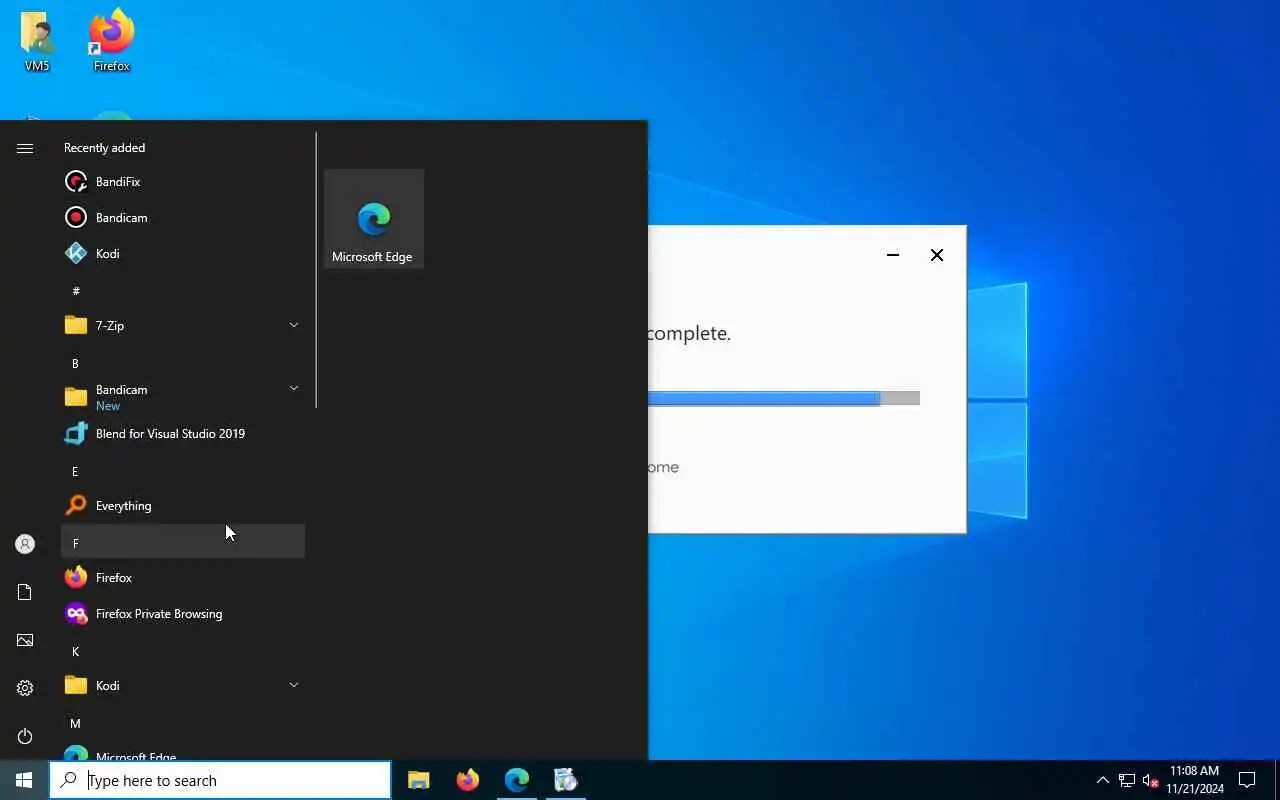The height and width of the screenshot is (800, 1280).
Task: Open the VM5 desktop folder
Action: click(37, 43)
